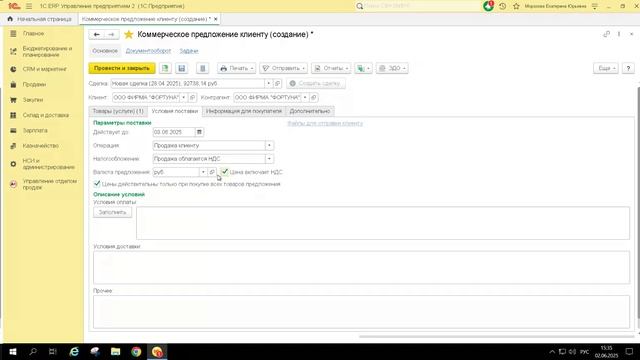The width and height of the screenshot is (640, 360).
Task: Add document to favorites via yellow star
Action: point(129,35)
